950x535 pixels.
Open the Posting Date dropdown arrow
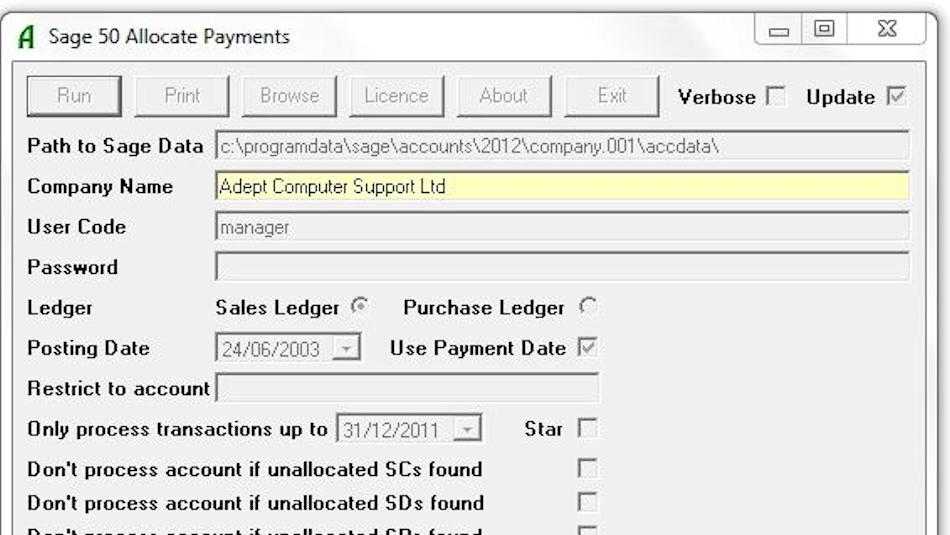point(346,348)
